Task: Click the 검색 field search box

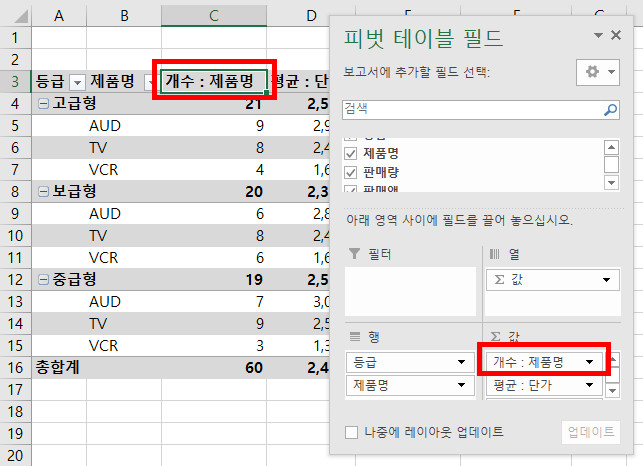Action: 470,108
